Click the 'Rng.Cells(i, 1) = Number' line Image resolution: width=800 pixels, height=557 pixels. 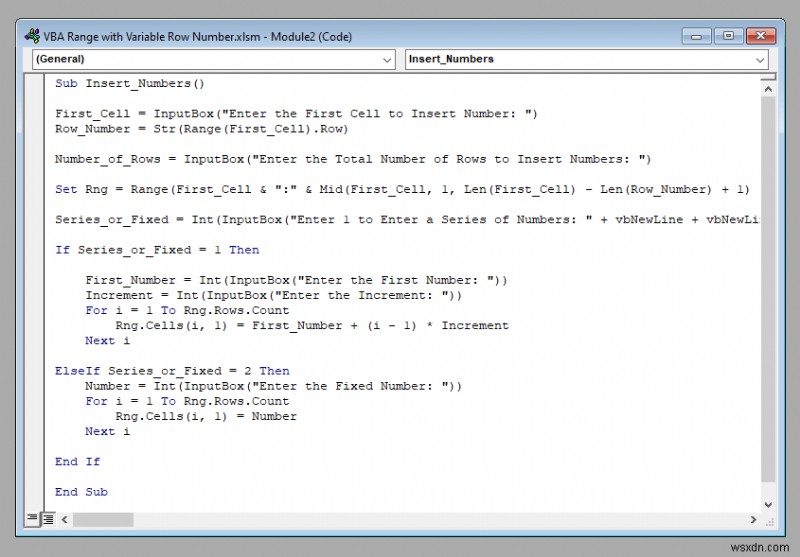(x=206, y=416)
